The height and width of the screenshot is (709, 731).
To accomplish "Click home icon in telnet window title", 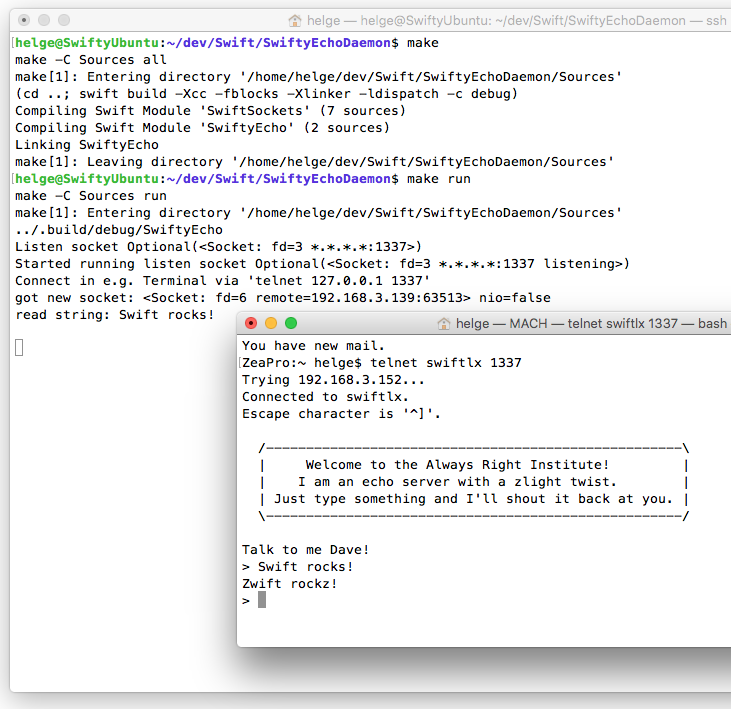I will click(x=443, y=324).
